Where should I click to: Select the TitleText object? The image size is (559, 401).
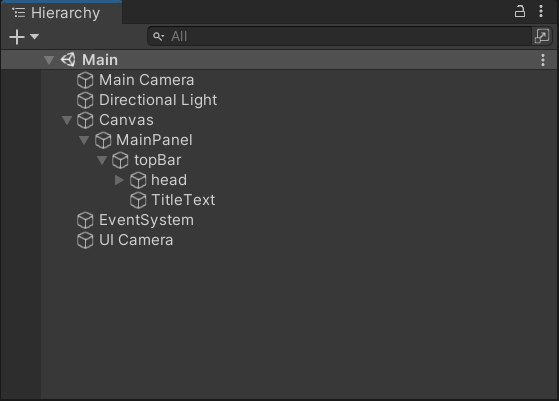click(x=183, y=200)
